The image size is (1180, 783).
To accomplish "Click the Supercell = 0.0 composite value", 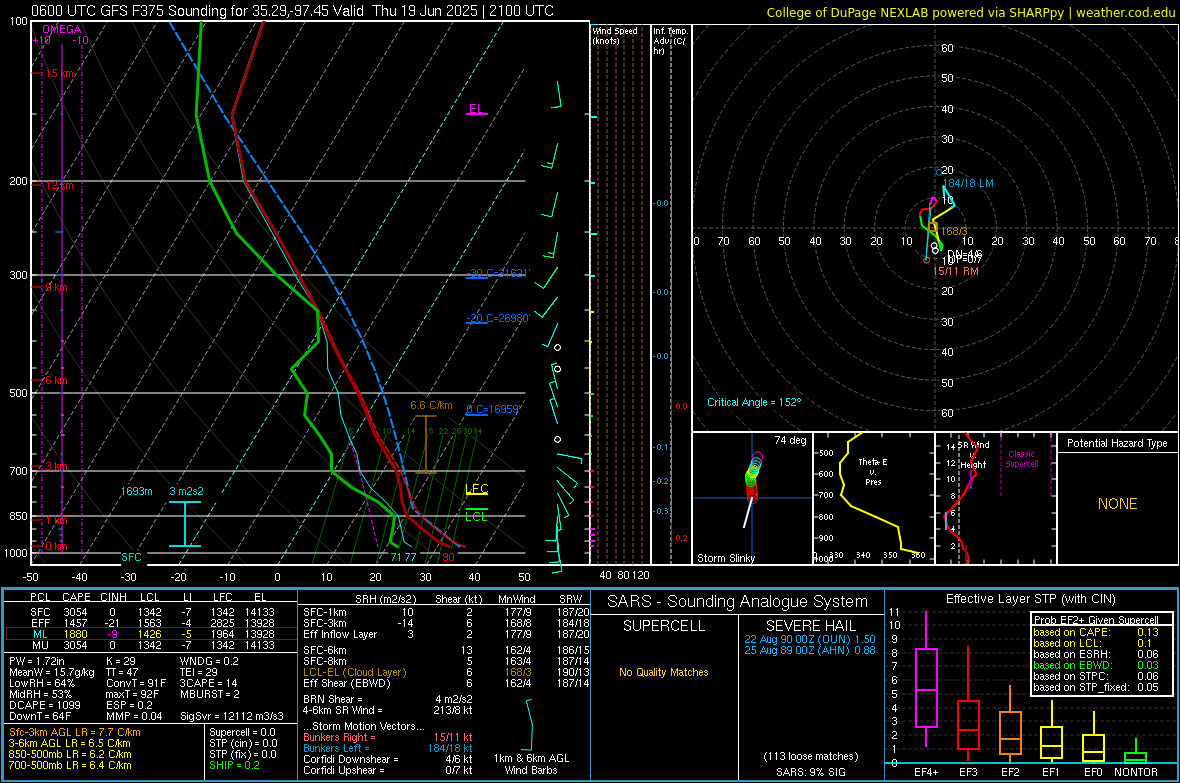I will pyautogui.click(x=242, y=732).
